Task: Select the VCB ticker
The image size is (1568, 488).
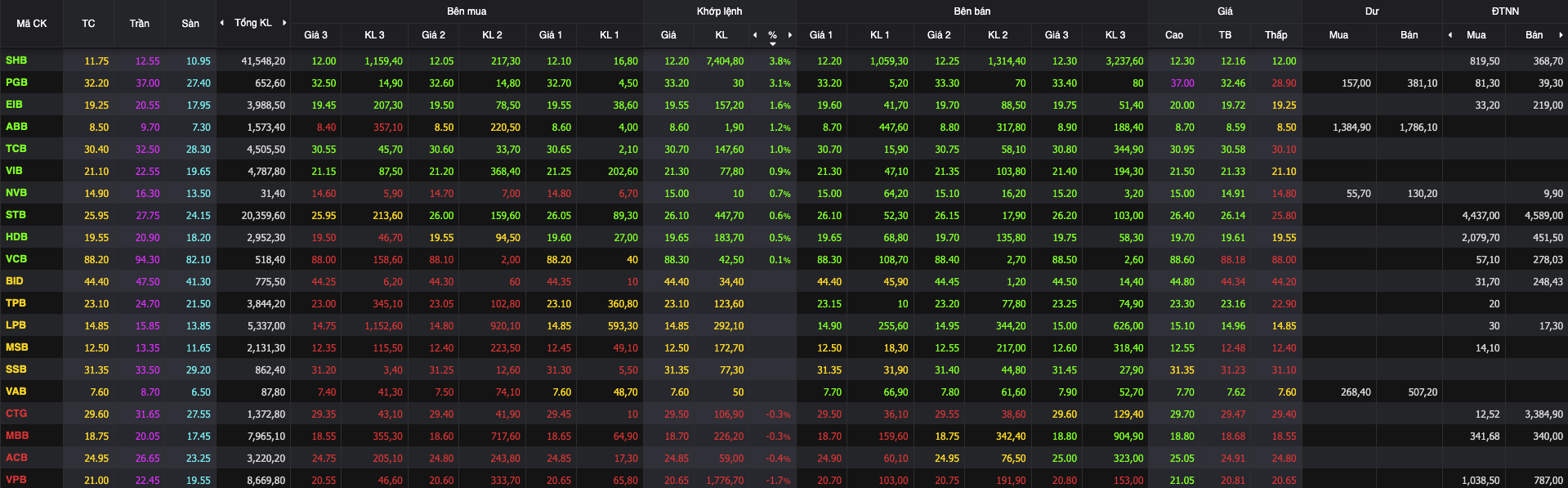Action: (16, 259)
